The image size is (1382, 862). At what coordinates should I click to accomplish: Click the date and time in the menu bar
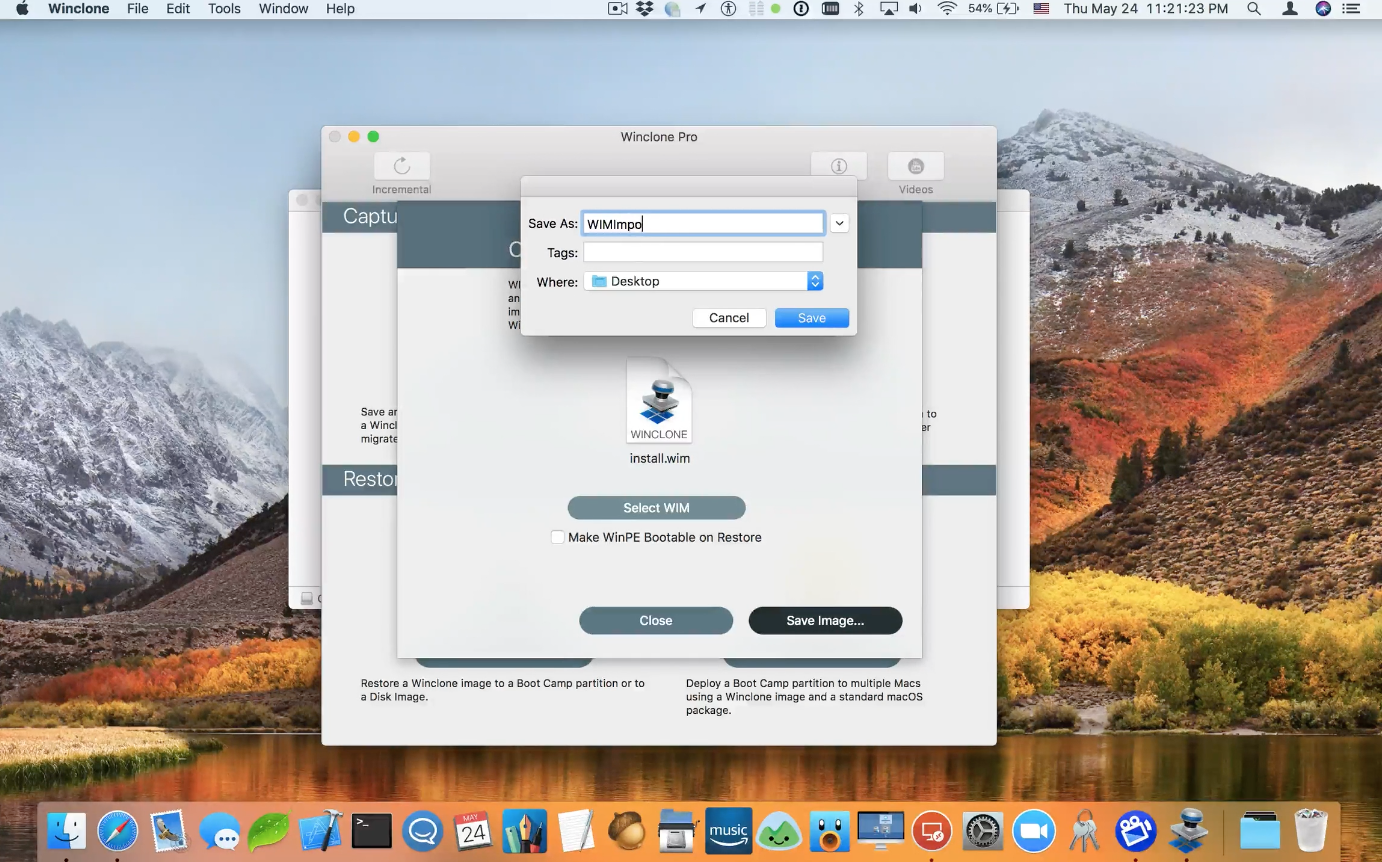[x=1146, y=9]
